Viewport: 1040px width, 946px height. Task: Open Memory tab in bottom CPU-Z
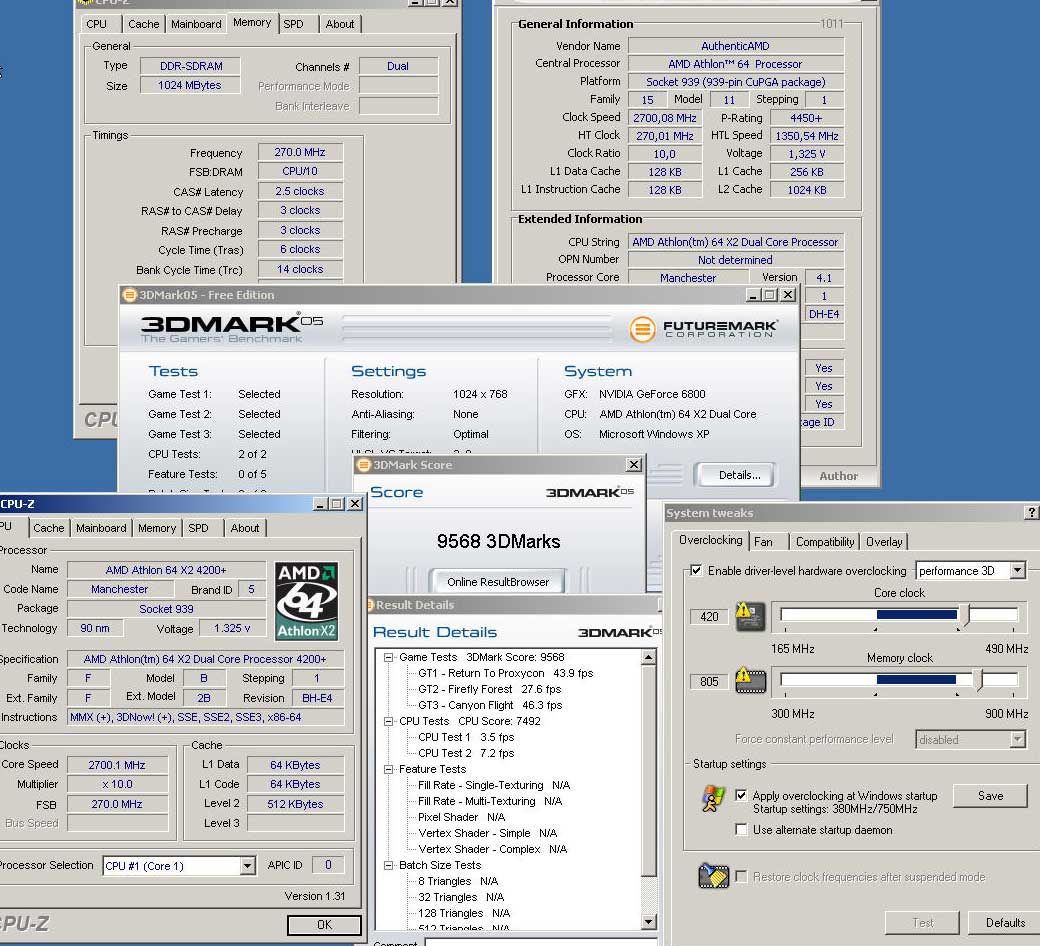[x=157, y=528]
